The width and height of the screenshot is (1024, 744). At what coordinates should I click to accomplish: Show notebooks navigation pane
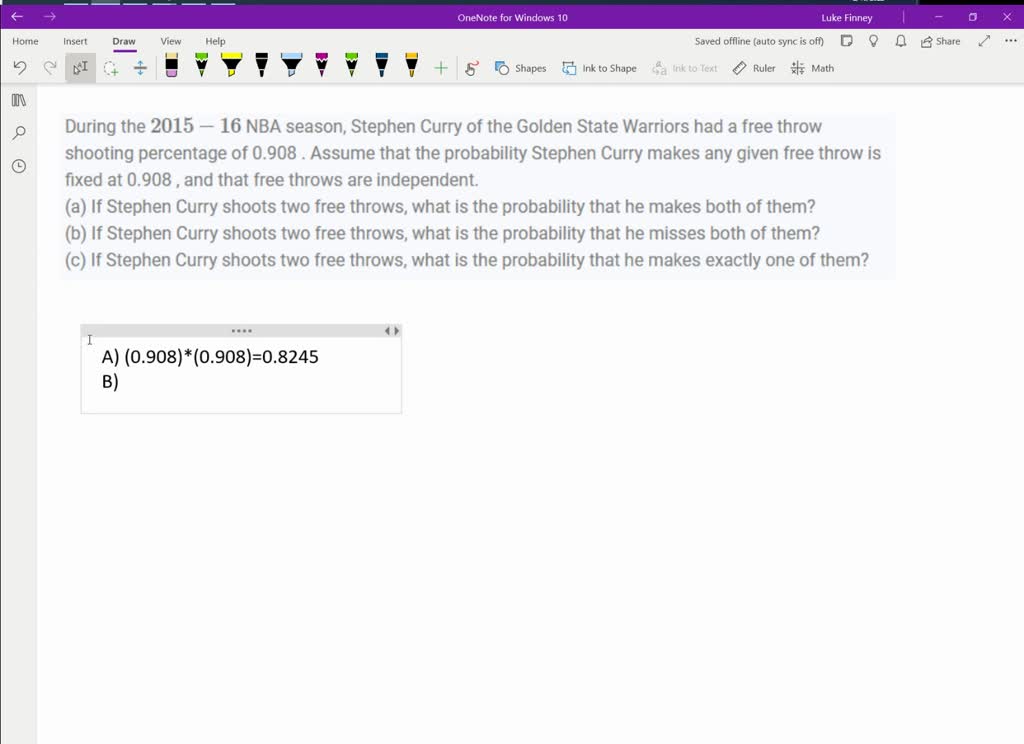coord(19,100)
